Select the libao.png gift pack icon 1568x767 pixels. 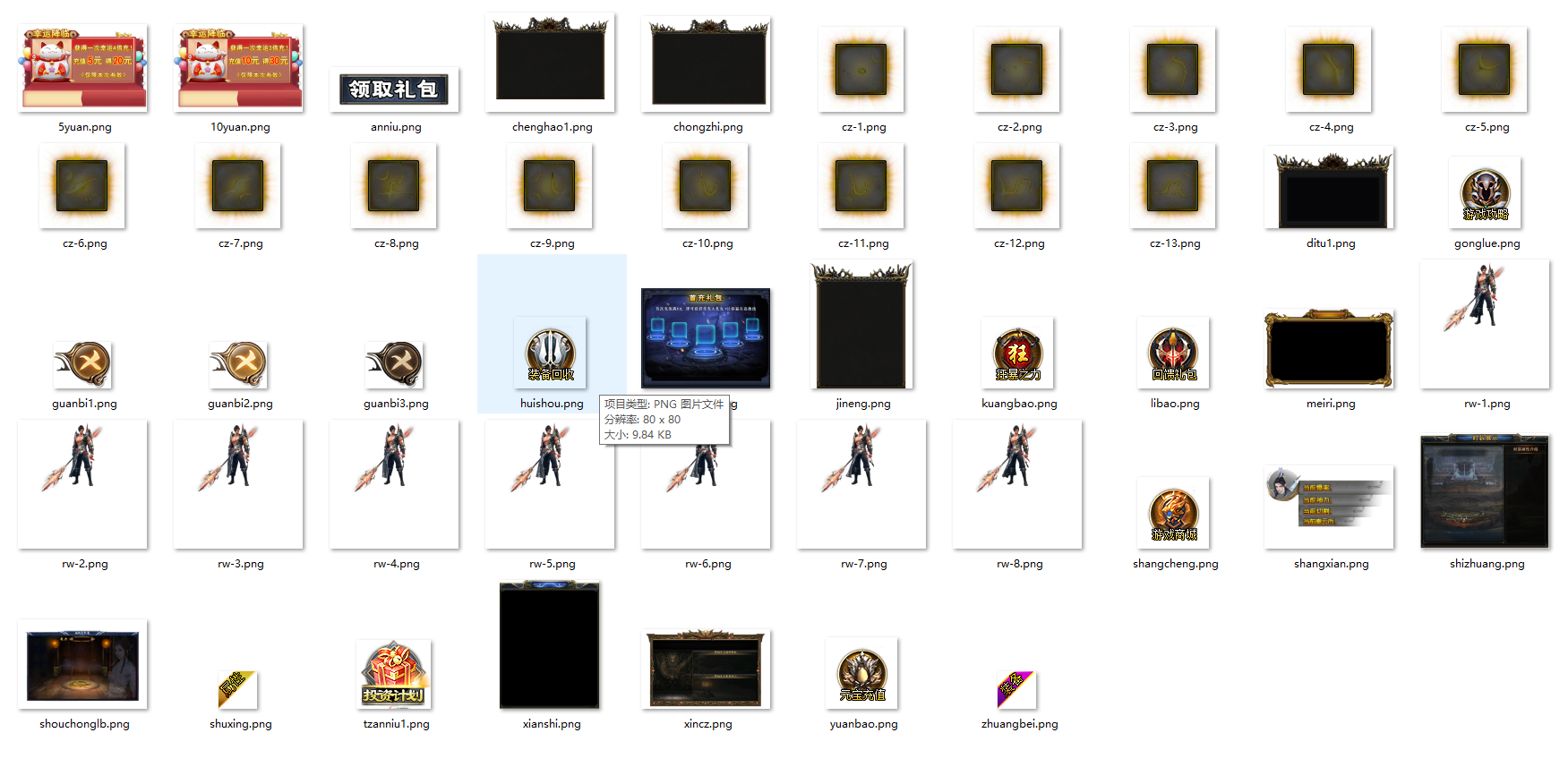[1174, 354]
